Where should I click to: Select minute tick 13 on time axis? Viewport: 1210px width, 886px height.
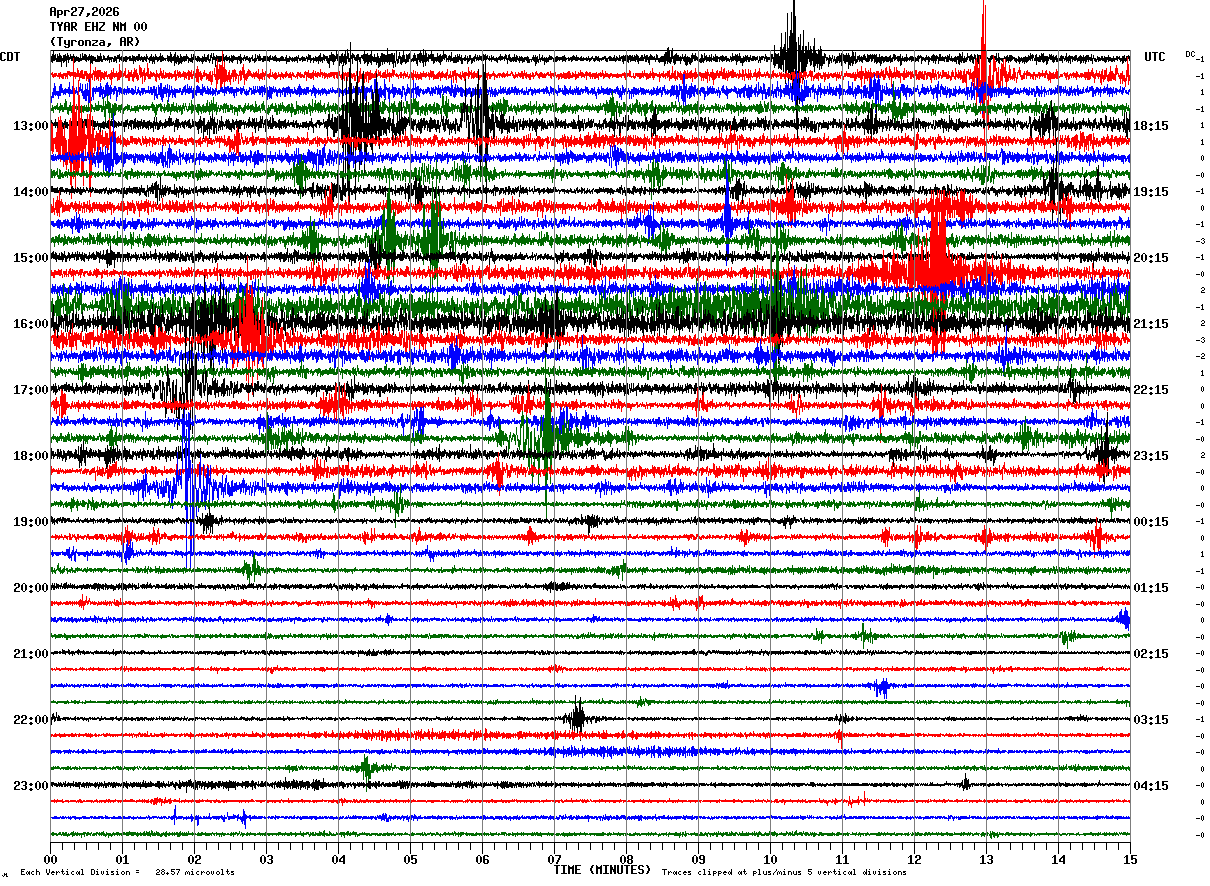coord(986,859)
